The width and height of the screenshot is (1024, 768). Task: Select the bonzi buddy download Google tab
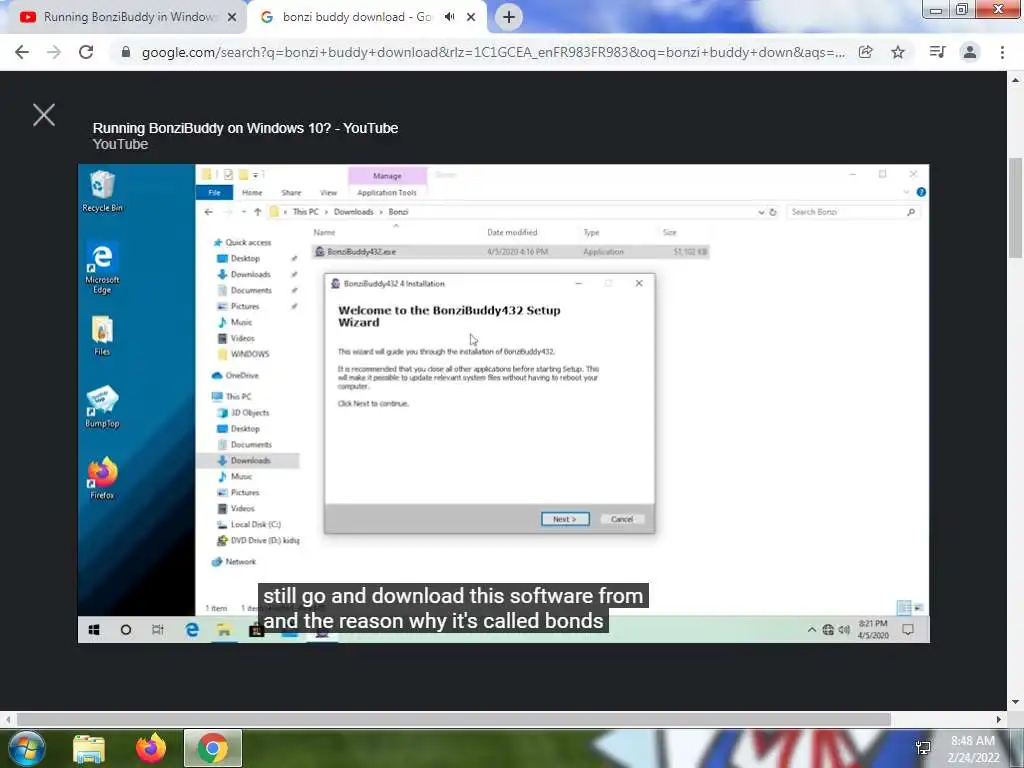[356, 17]
